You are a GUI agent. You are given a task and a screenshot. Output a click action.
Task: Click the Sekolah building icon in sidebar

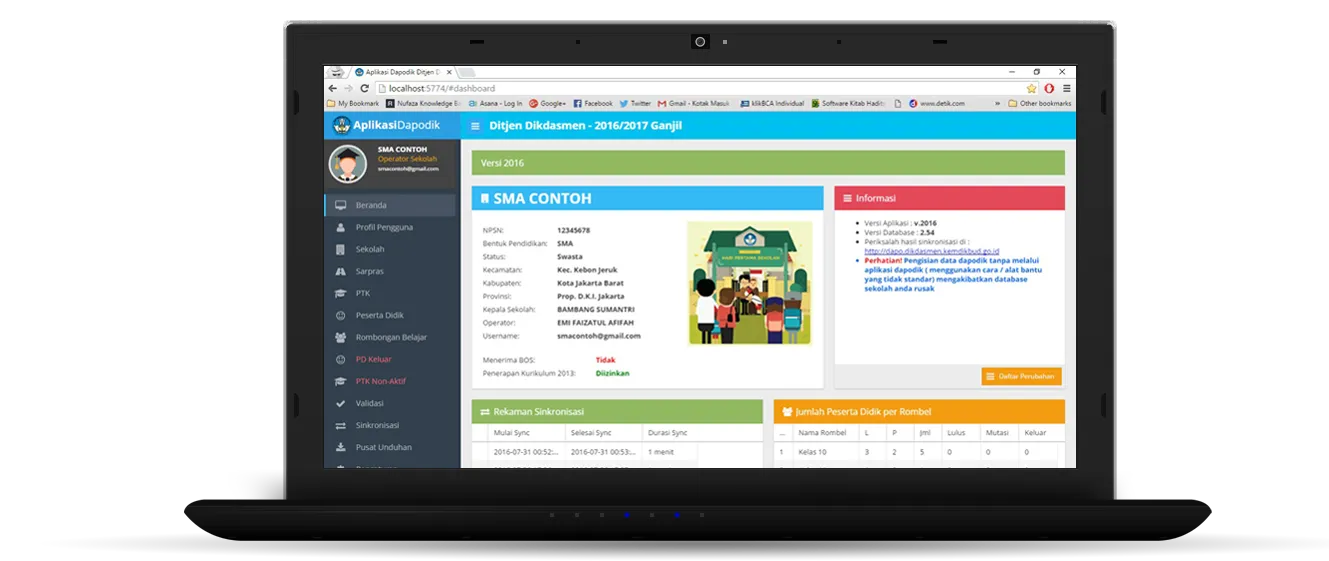(x=340, y=249)
